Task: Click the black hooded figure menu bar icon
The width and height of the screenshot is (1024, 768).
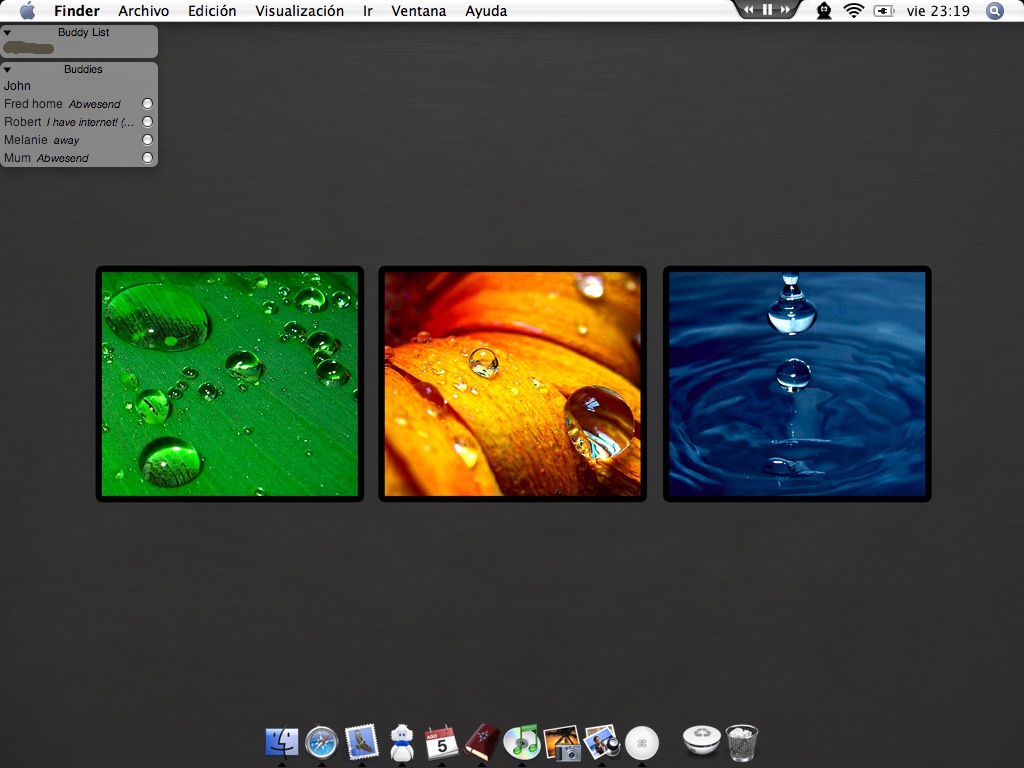Action: (x=824, y=10)
